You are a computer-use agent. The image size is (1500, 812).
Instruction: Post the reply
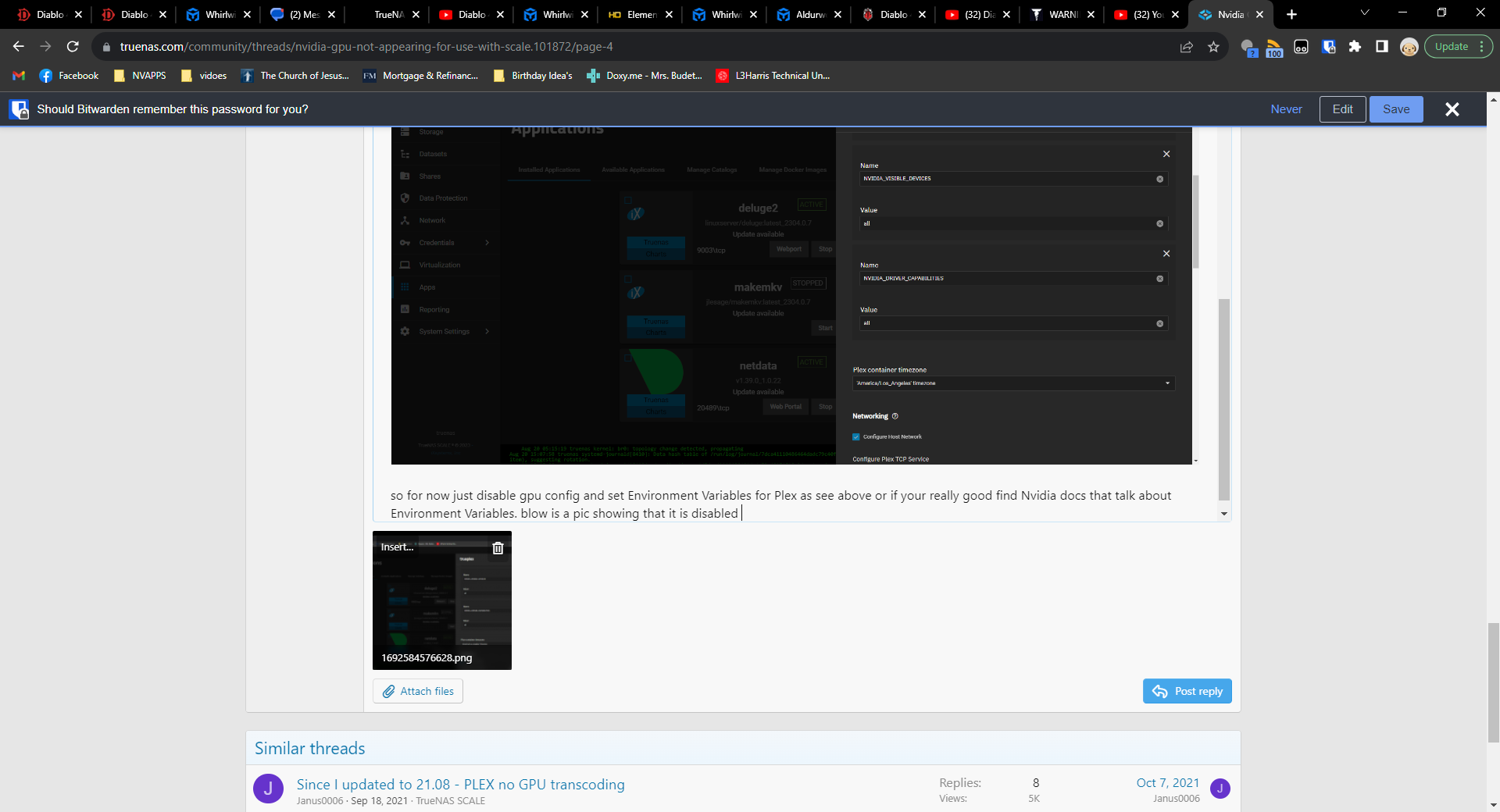[x=1187, y=691]
